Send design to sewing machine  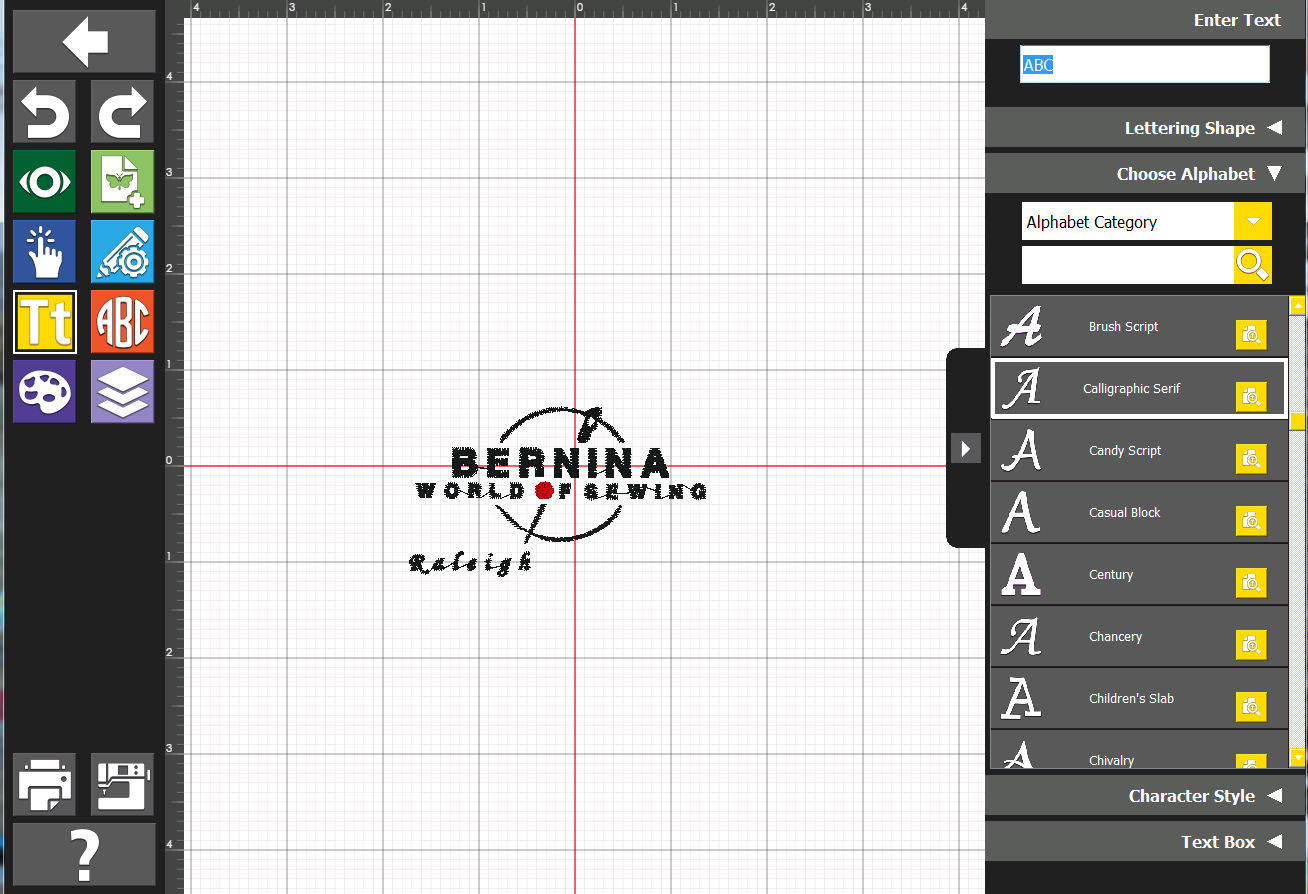122,784
